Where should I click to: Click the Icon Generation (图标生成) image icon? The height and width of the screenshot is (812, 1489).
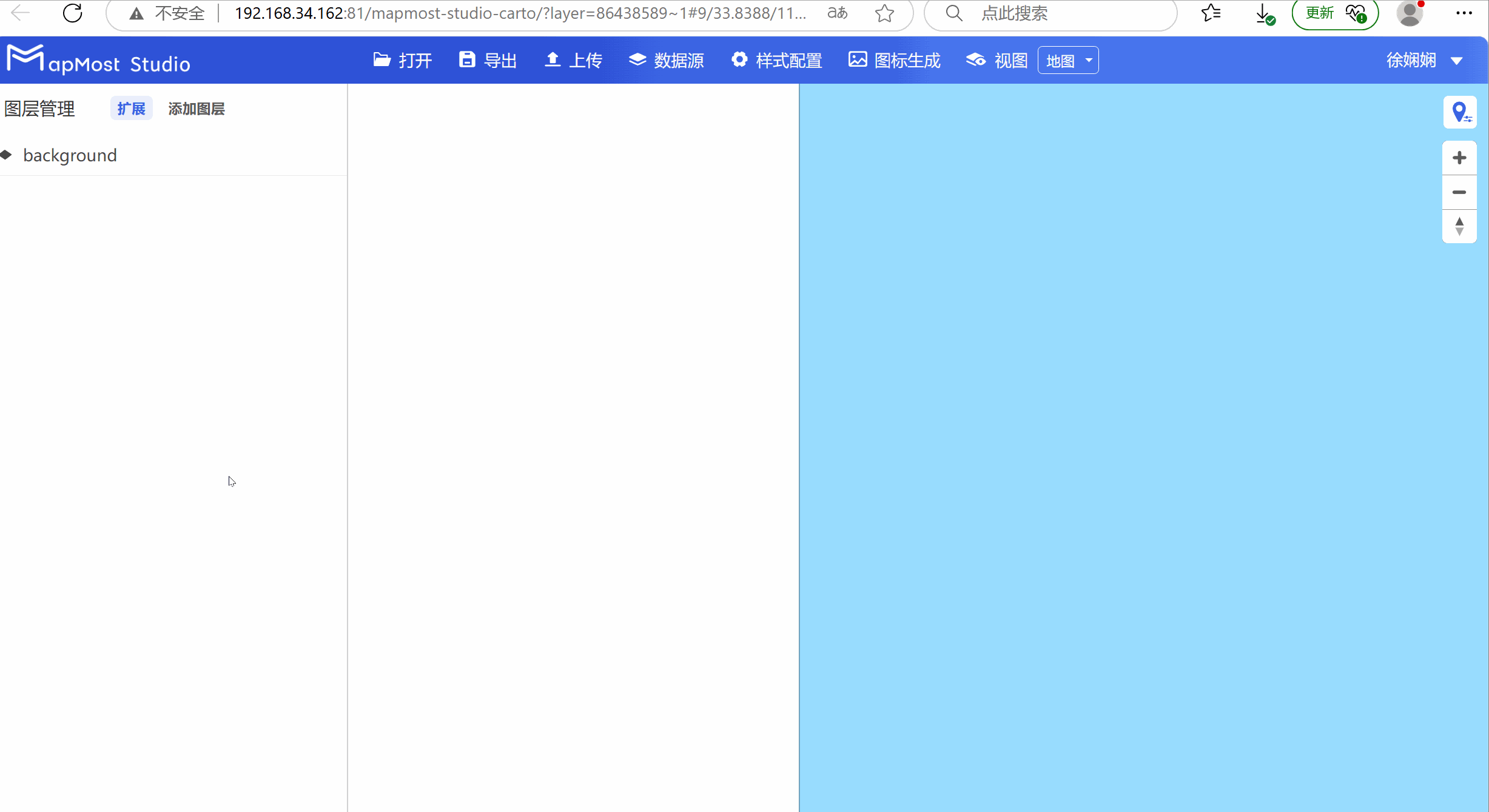pos(858,59)
